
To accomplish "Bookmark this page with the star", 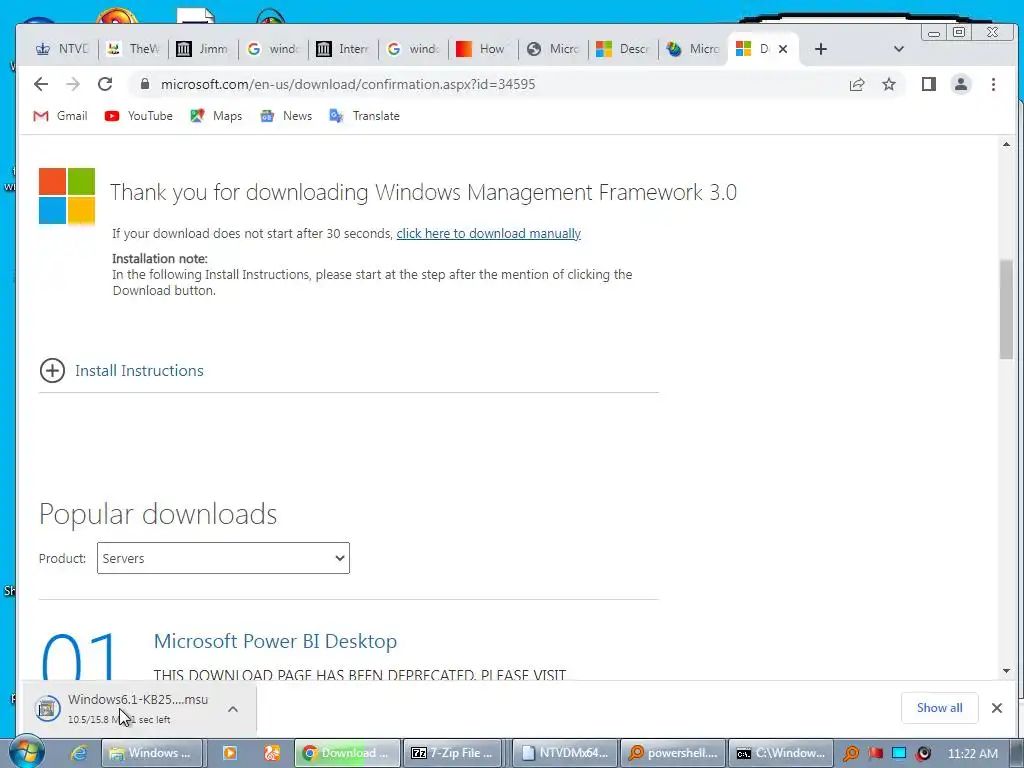I will [889, 84].
